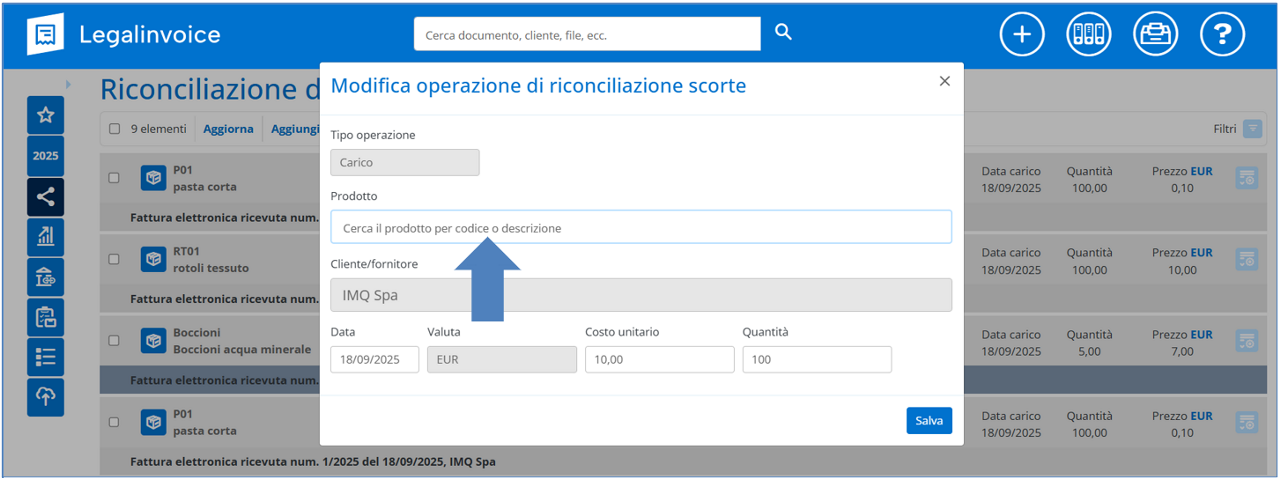This screenshot has height=479, width=1280.
Task: Open the bar chart statistics sidebar icon
Action: coord(45,236)
